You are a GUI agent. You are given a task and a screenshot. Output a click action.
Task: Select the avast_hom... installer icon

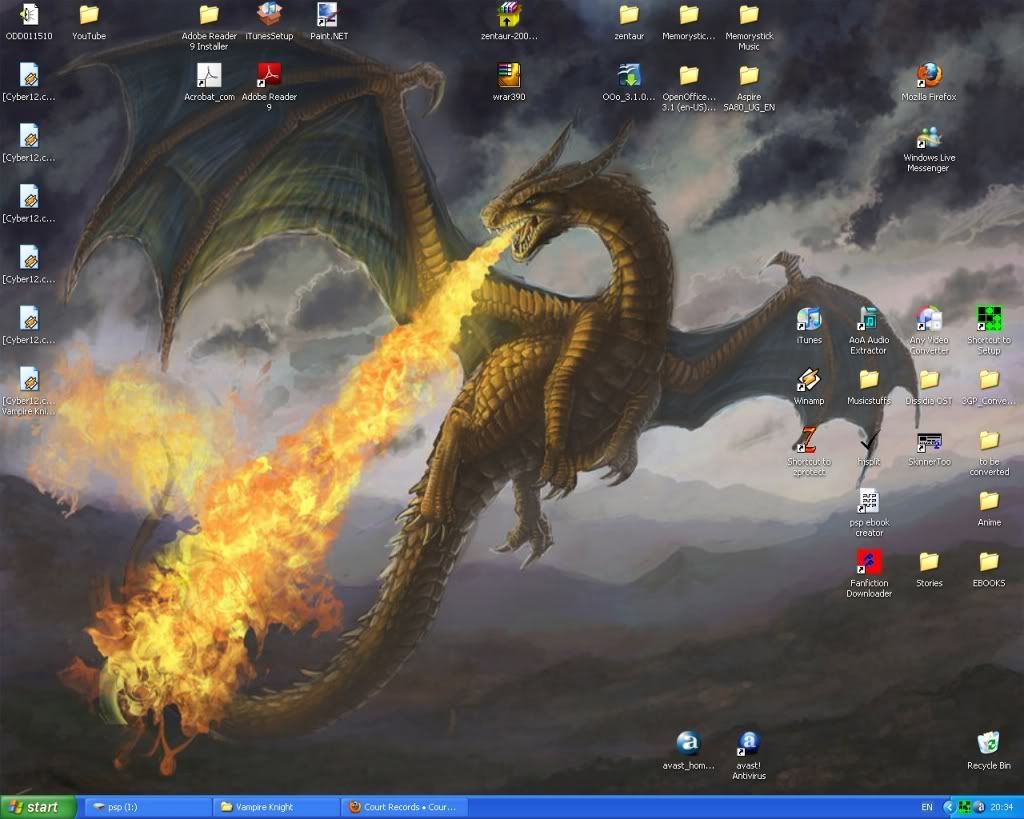coord(688,743)
